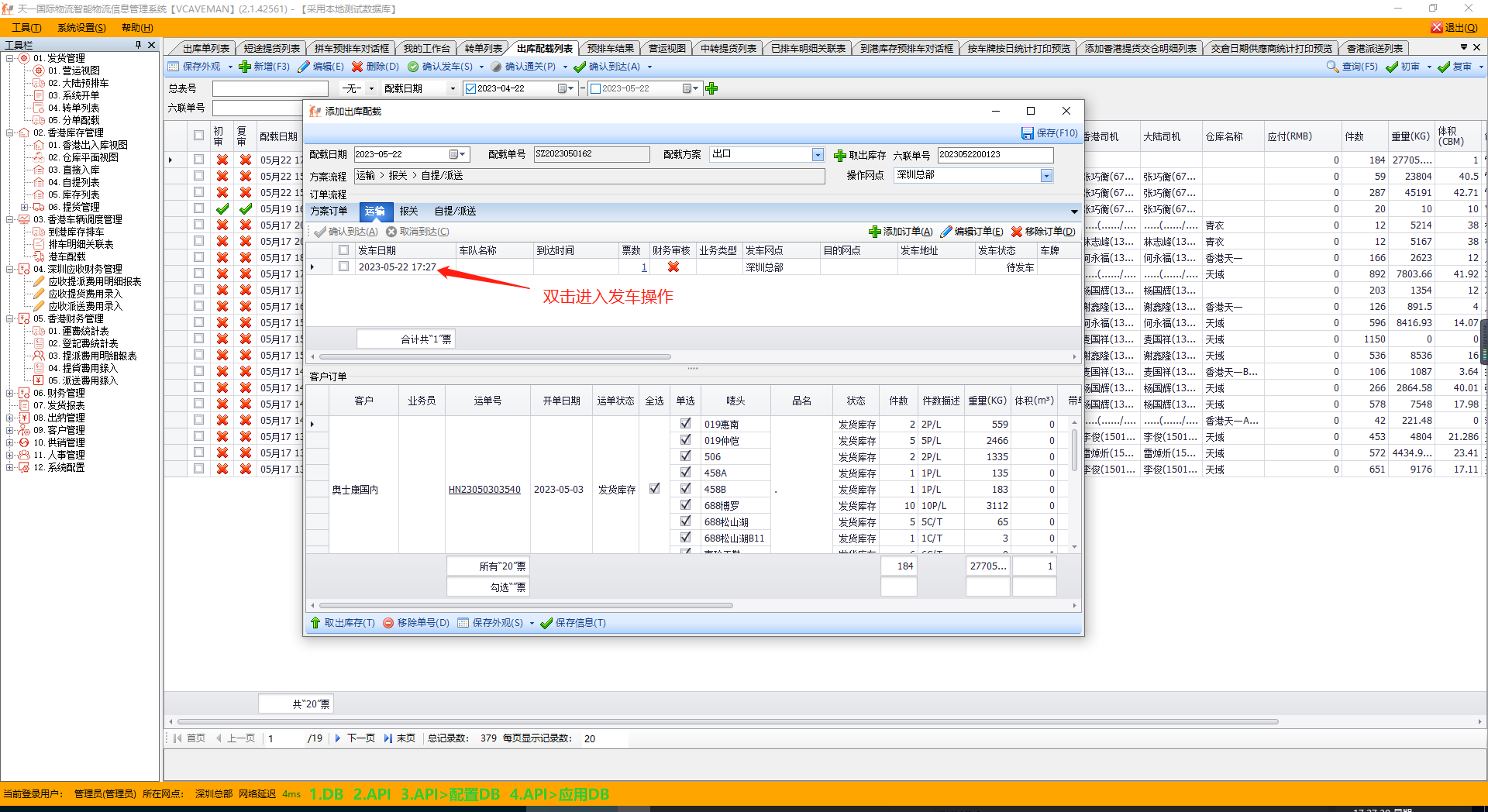Open the 系统设置(S) menu
This screenshot has height=812, width=1488.
pos(81,28)
